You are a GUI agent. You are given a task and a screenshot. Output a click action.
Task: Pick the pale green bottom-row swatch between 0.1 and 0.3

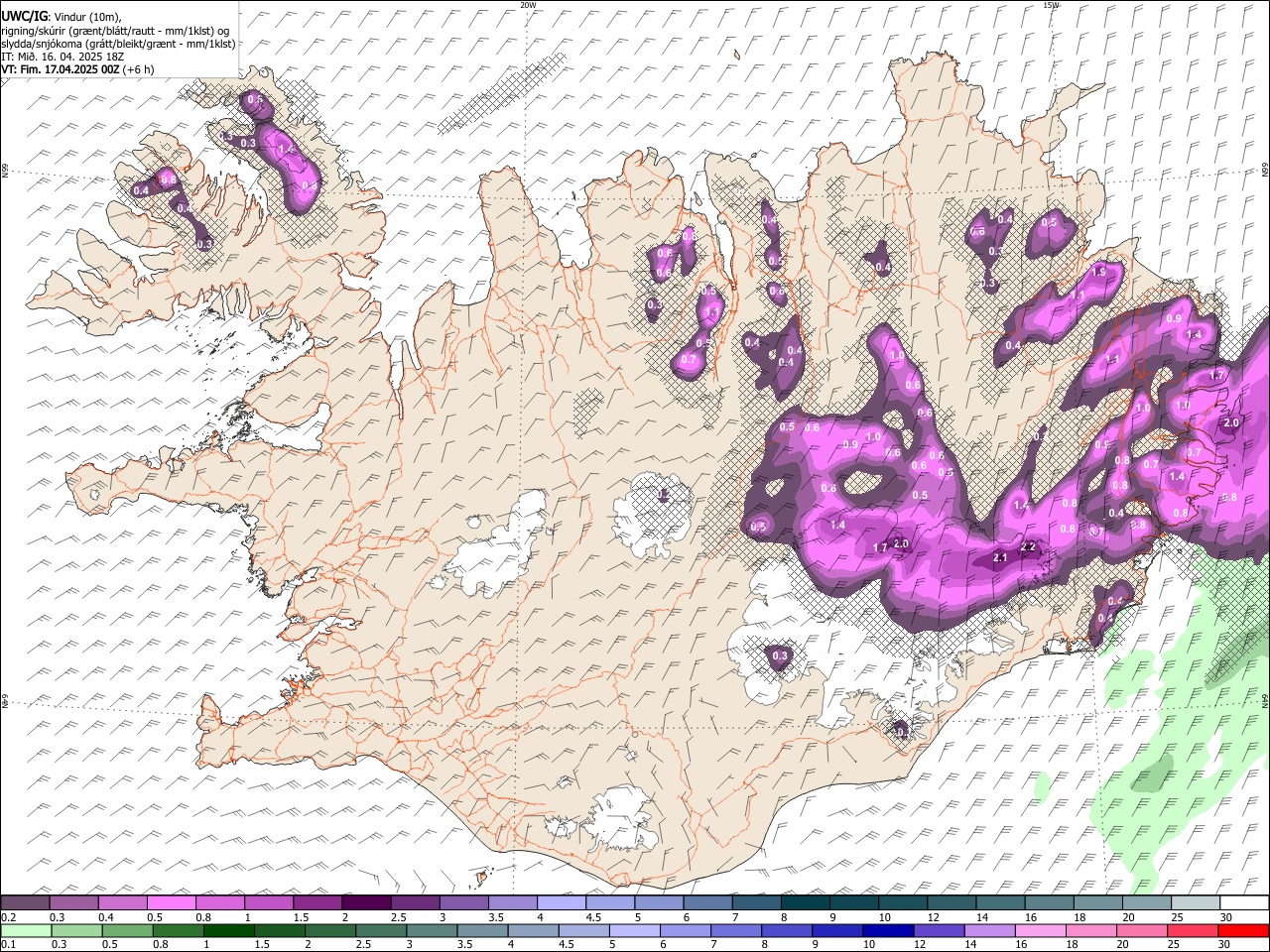pyautogui.click(x=26, y=930)
